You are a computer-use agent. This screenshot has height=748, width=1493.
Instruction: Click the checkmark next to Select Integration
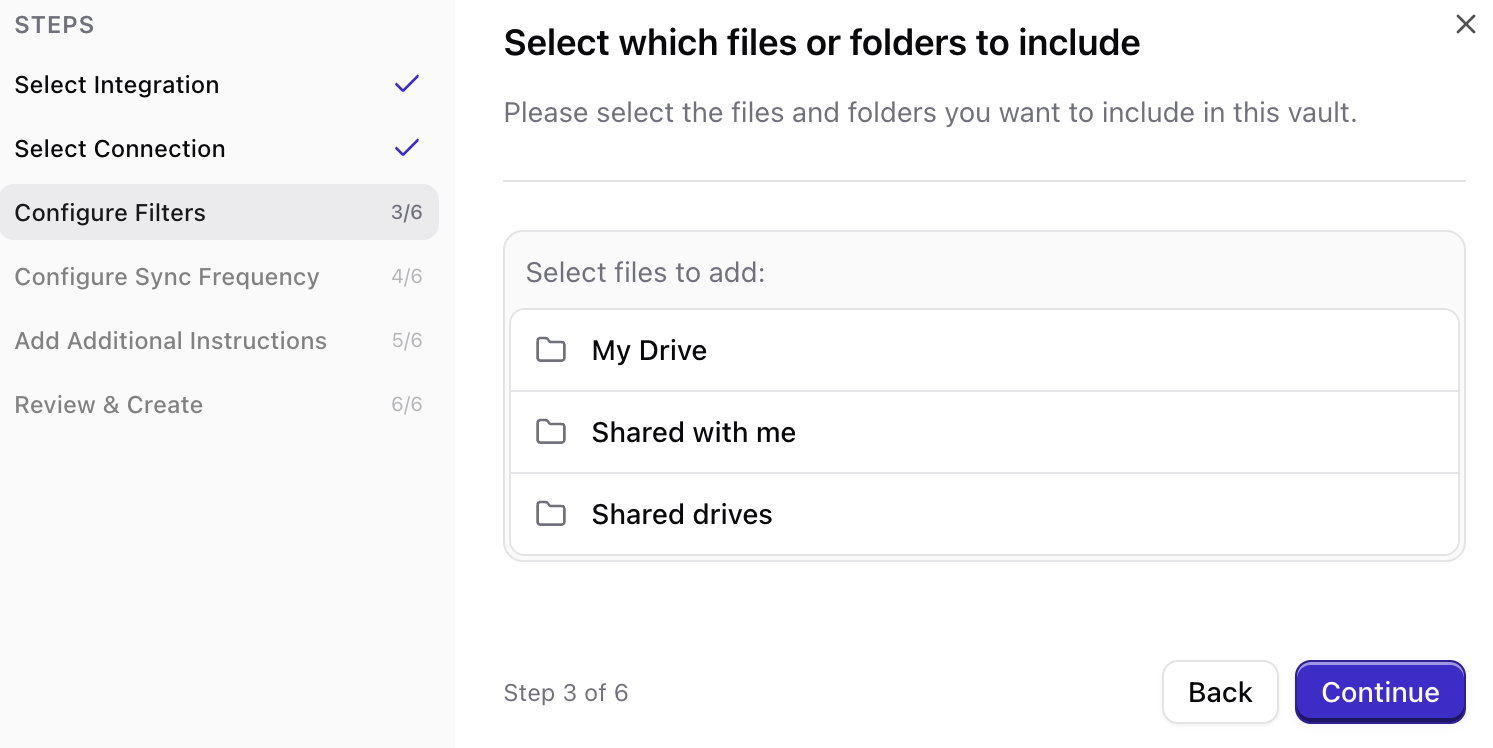pyautogui.click(x=406, y=84)
